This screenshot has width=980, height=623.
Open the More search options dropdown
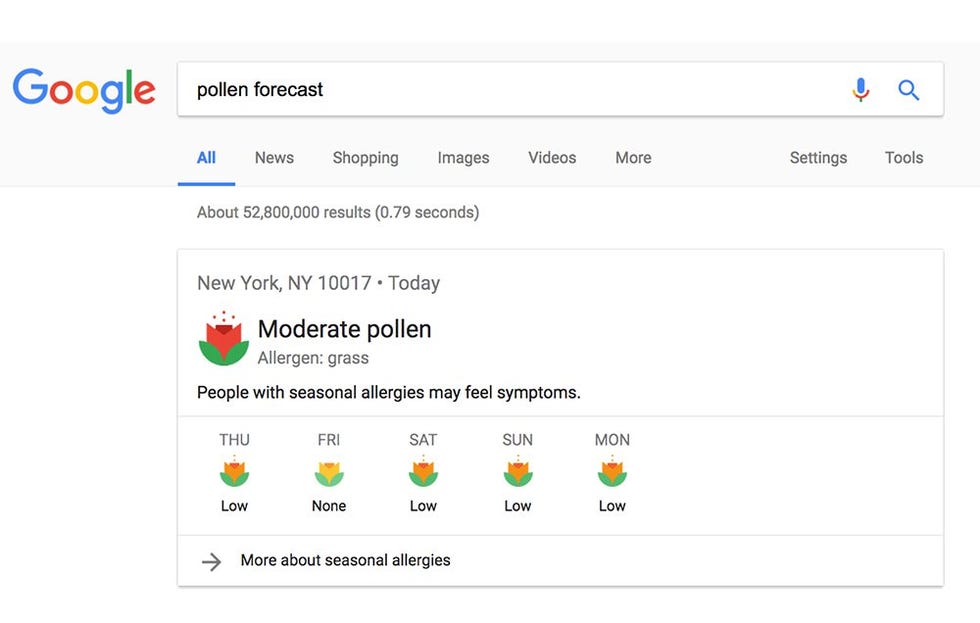pyautogui.click(x=633, y=157)
